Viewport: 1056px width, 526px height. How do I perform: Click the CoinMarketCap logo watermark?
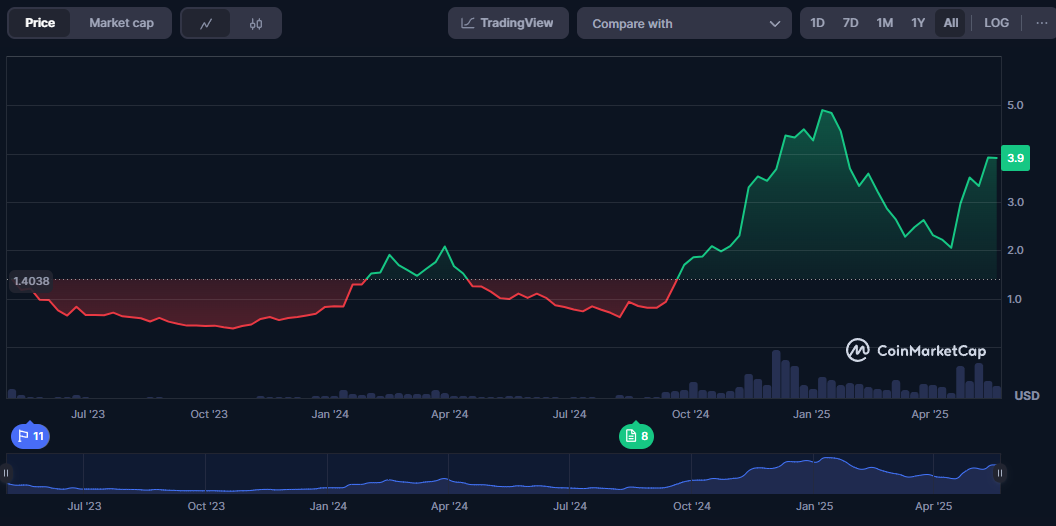pos(916,350)
